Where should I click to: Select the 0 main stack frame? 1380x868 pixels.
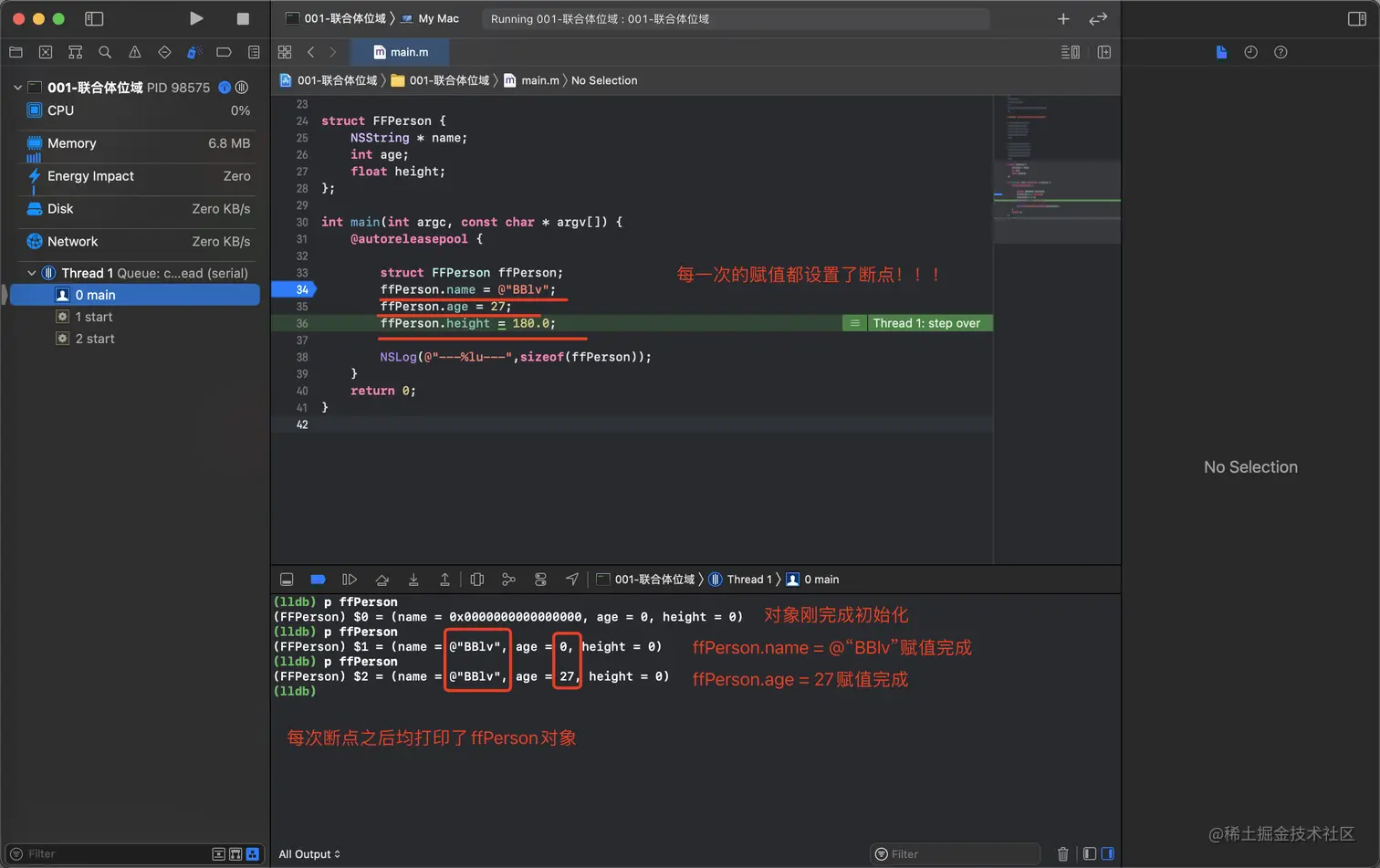[135, 295]
